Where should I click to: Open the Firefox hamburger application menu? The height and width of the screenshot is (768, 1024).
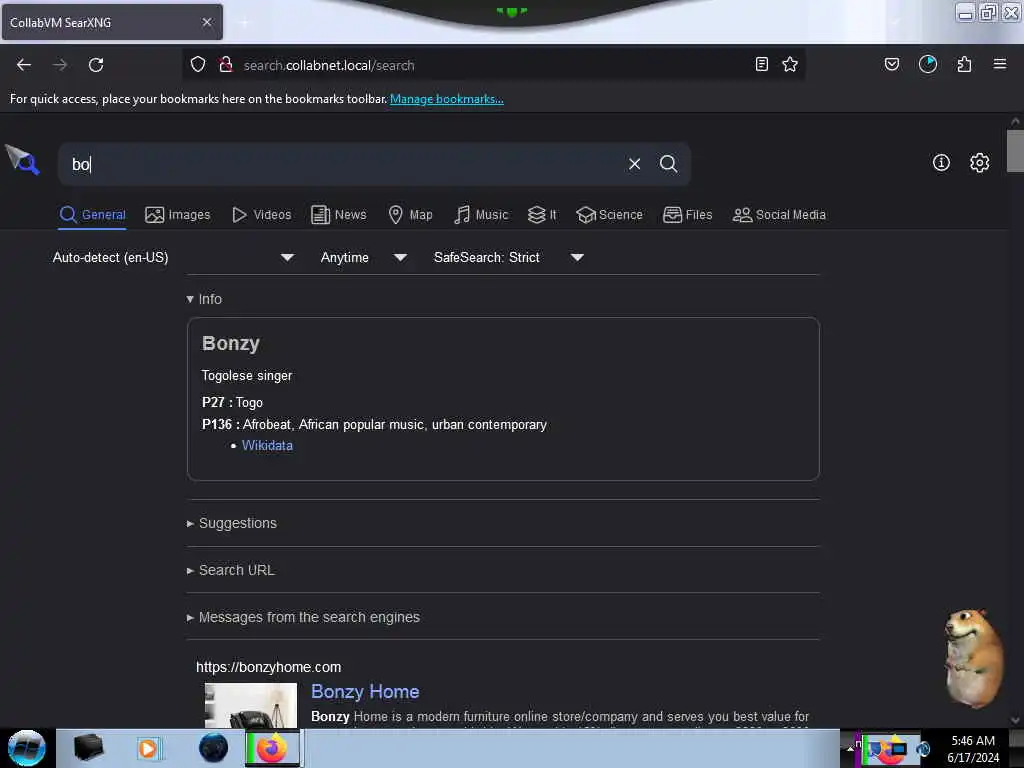click(1000, 65)
